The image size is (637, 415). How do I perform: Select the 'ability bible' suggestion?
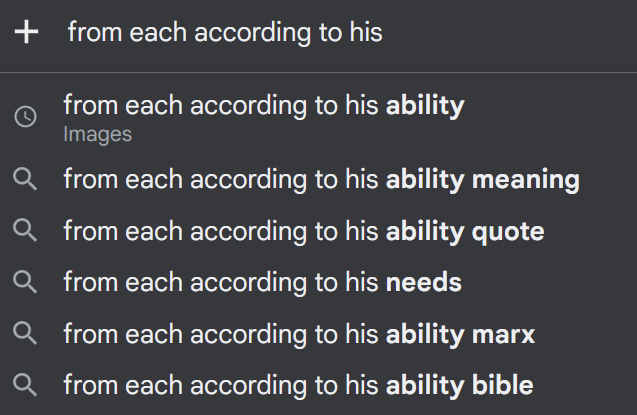297,384
